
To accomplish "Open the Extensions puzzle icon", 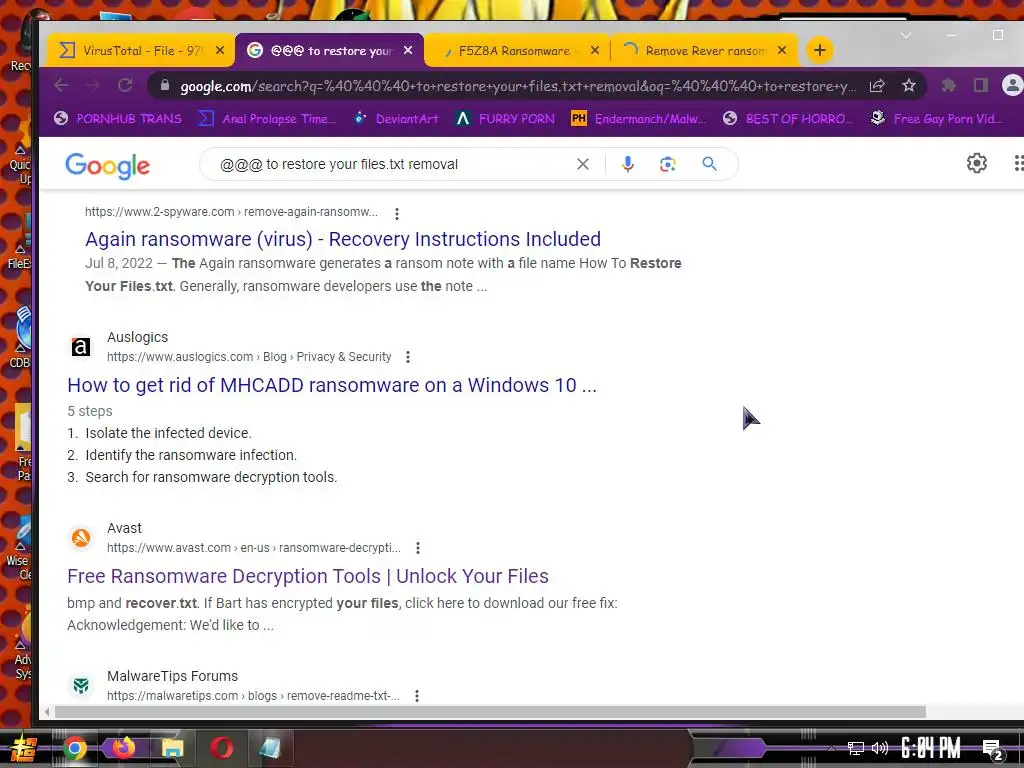I will coord(948,85).
